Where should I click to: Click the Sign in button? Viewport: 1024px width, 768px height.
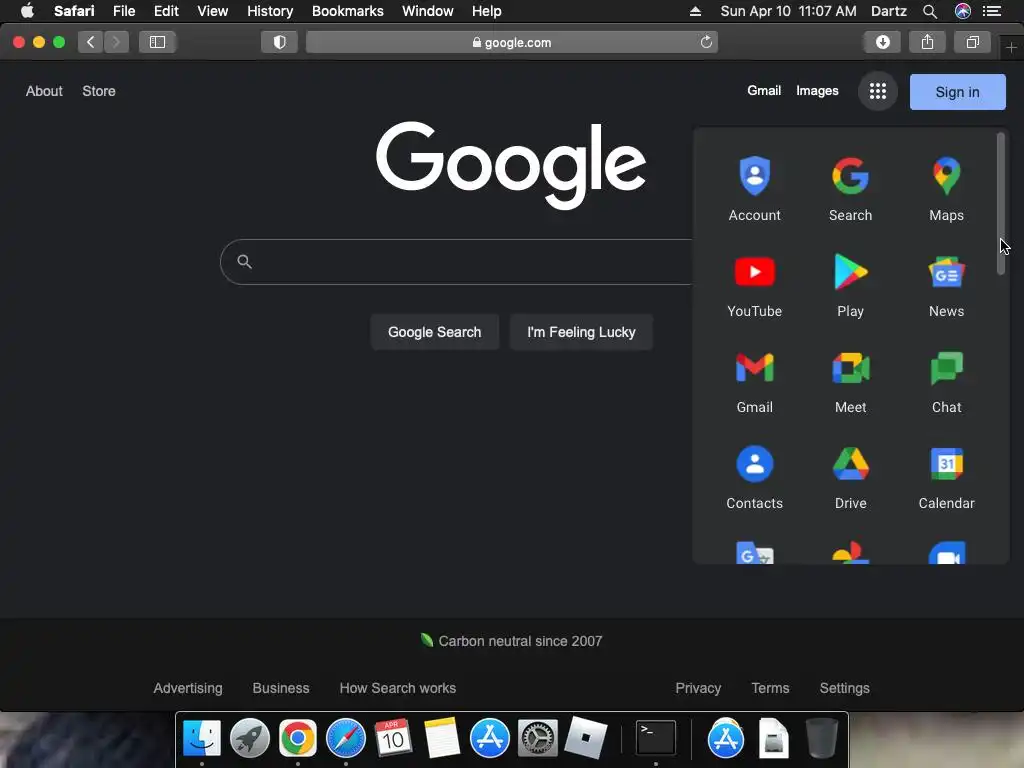957,92
